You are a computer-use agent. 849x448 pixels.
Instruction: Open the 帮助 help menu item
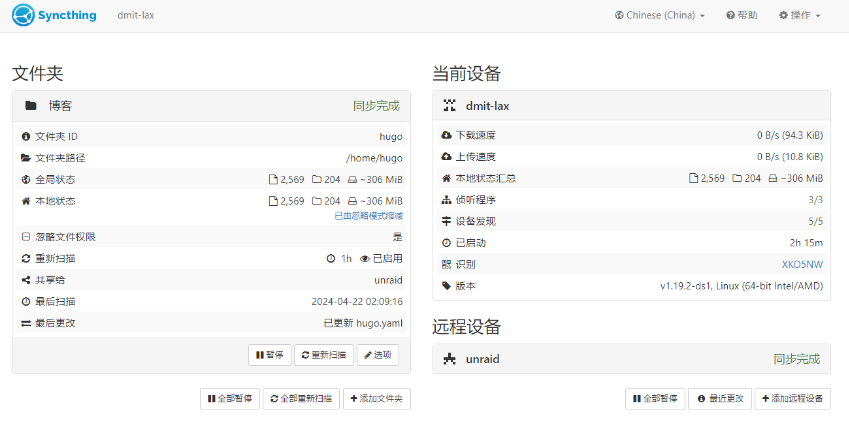click(x=741, y=16)
